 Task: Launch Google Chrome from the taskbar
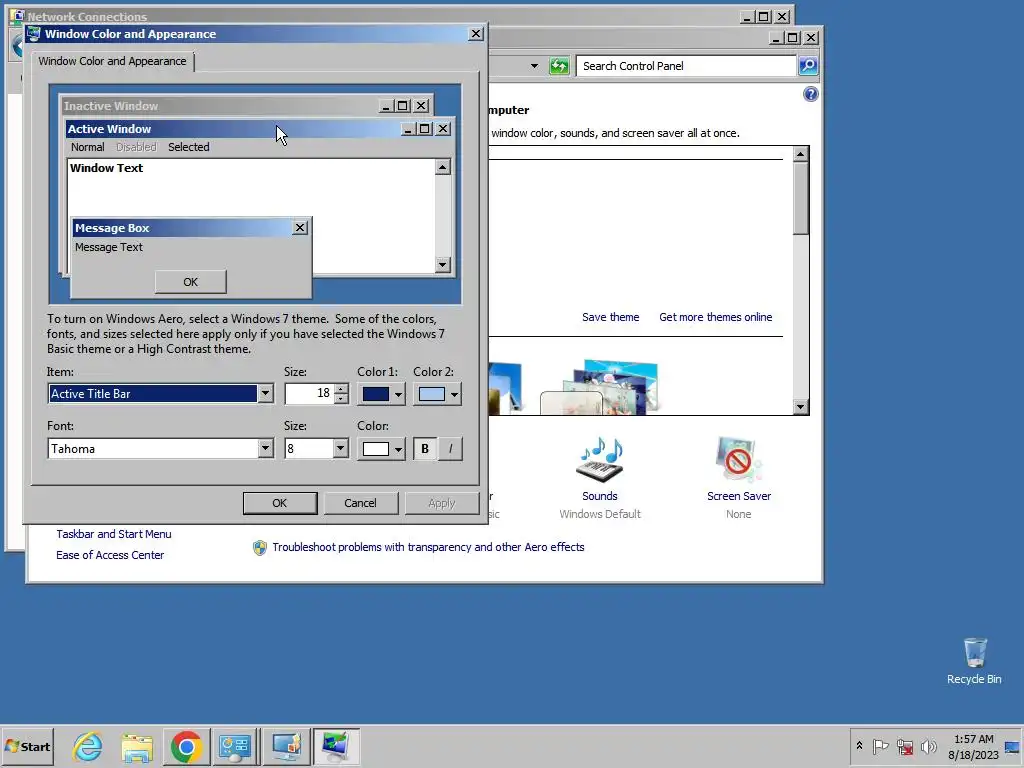pos(186,746)
